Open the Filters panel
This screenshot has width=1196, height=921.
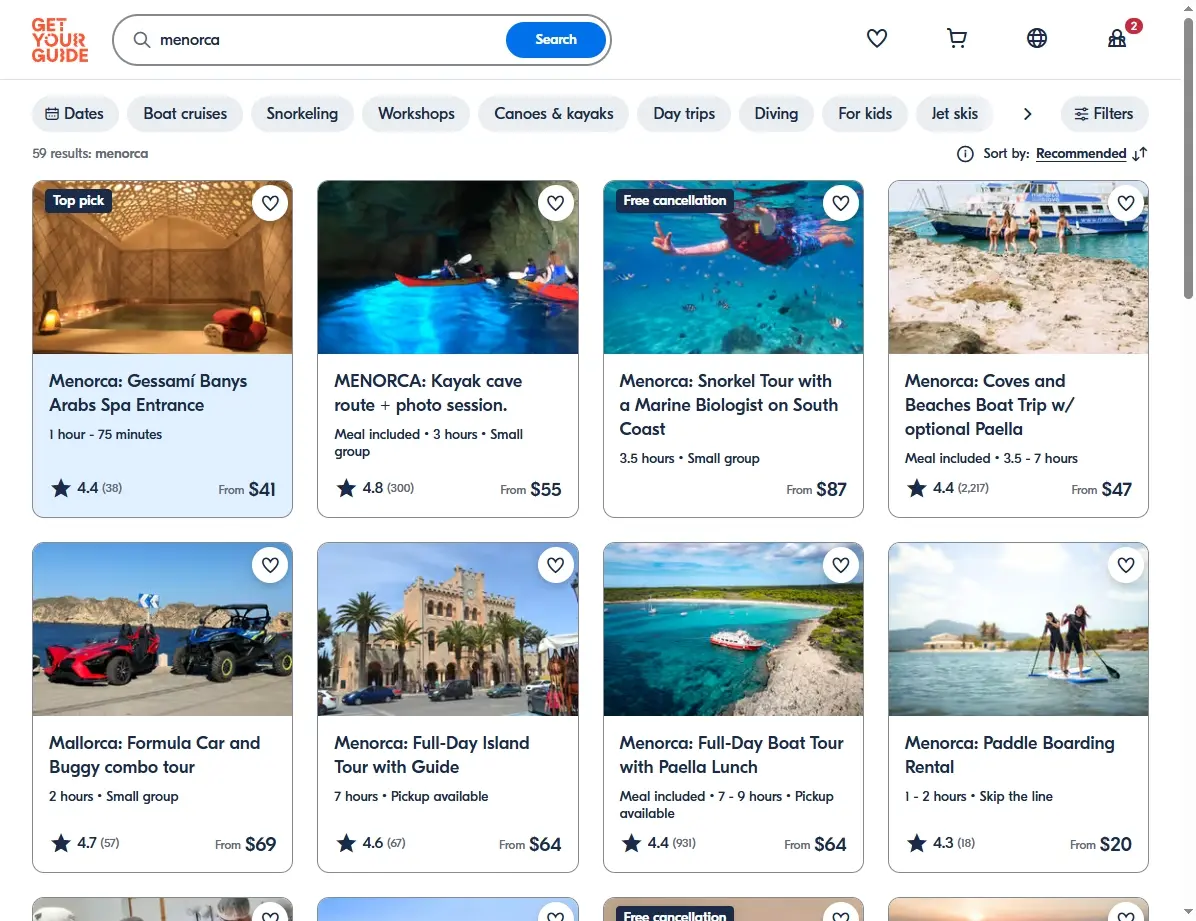pos(1104,114)
